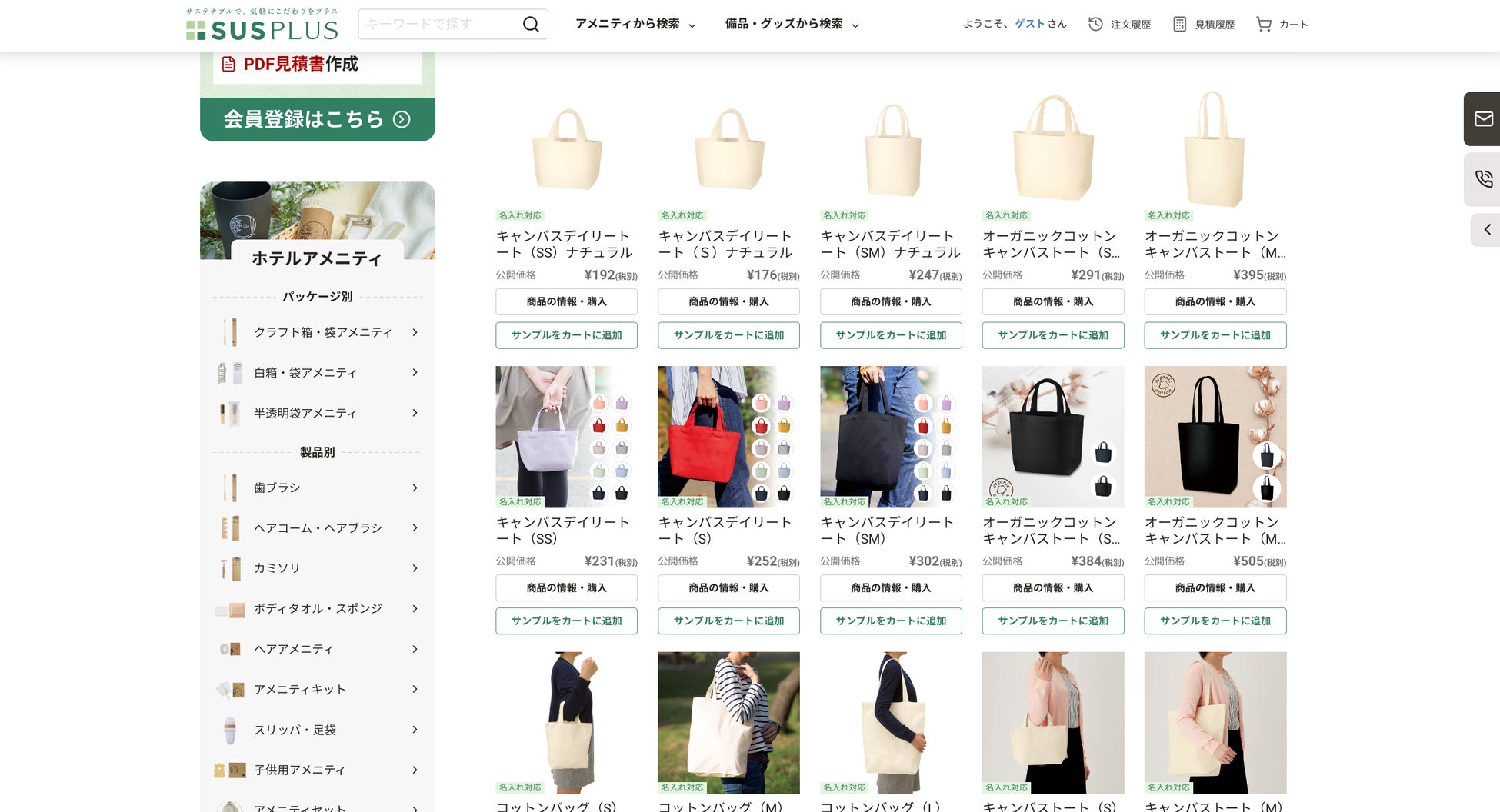This screenshot has height=812, width=1500.
Task: Select yellow swatch on キャンバスデイリートート(SM)
Action: (946, 425)
